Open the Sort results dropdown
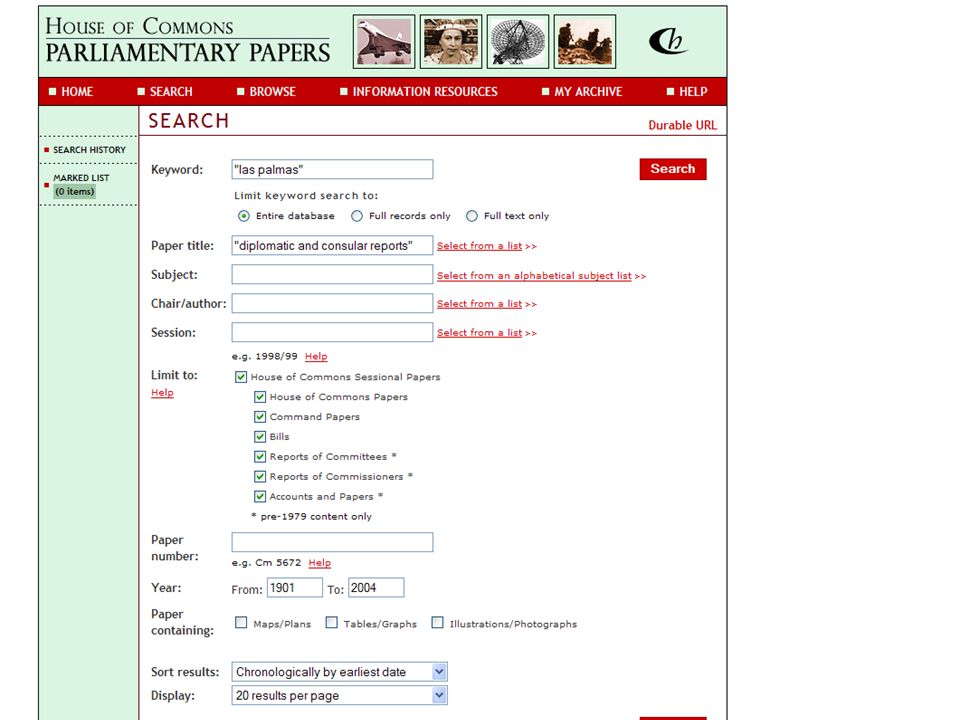This screenshot has width=960, height=720. coord(340,672)
